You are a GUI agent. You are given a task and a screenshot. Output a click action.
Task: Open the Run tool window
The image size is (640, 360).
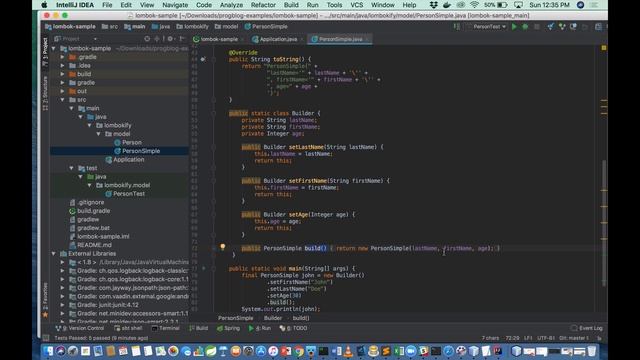[260, 328]
